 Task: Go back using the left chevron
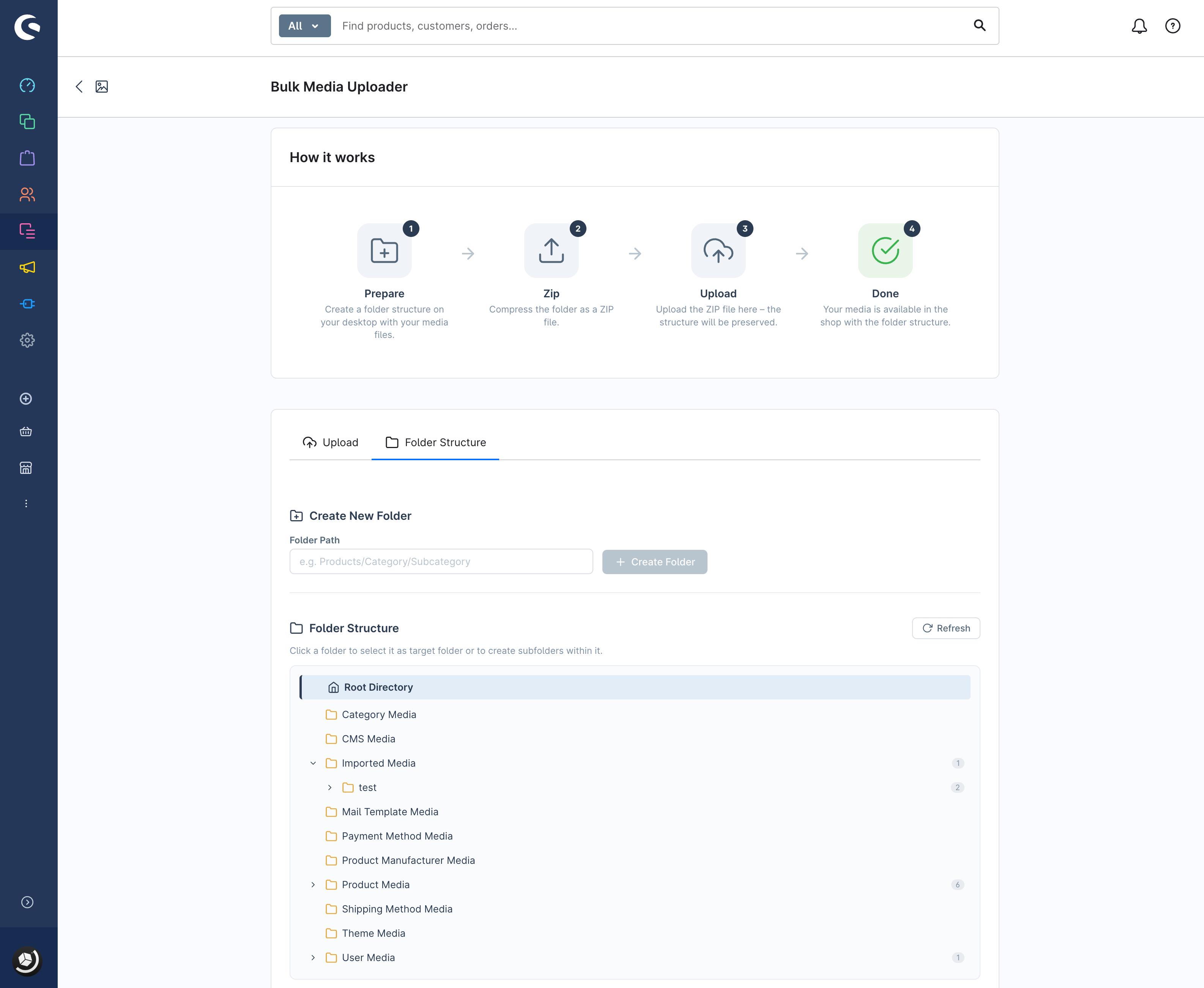79,87
